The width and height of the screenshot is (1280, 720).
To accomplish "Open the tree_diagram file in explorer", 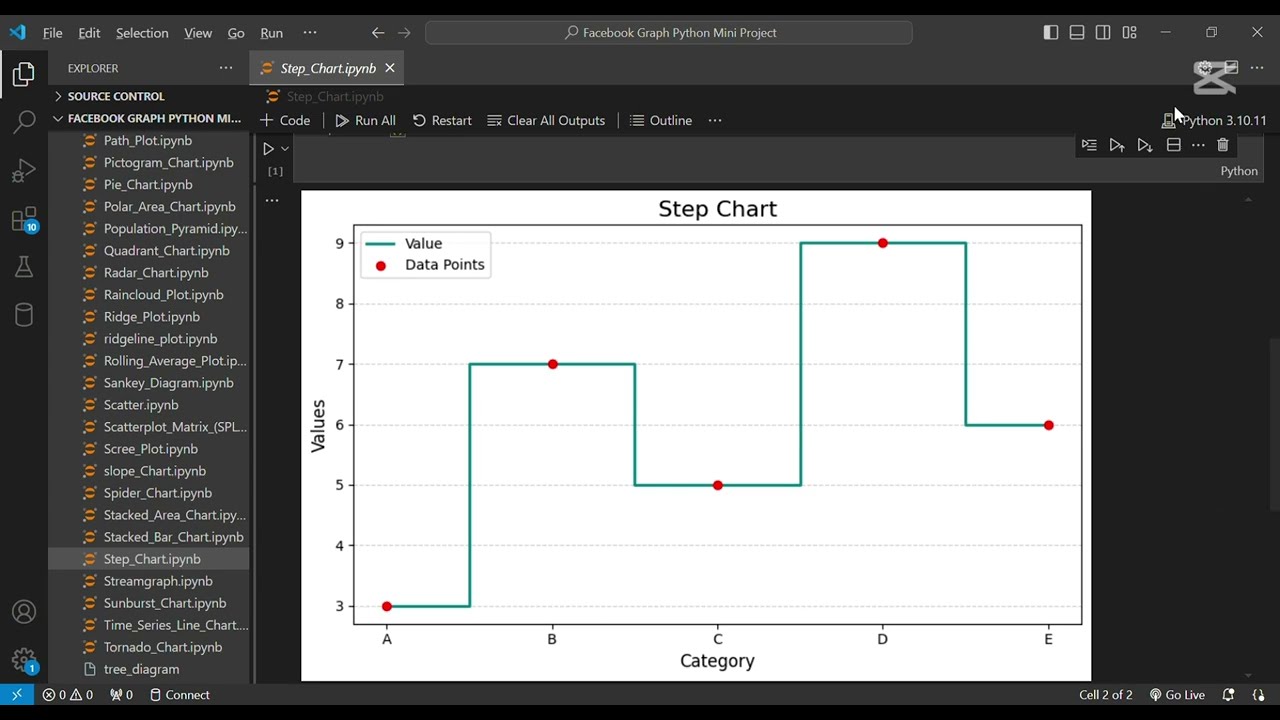I will [141, 669].
